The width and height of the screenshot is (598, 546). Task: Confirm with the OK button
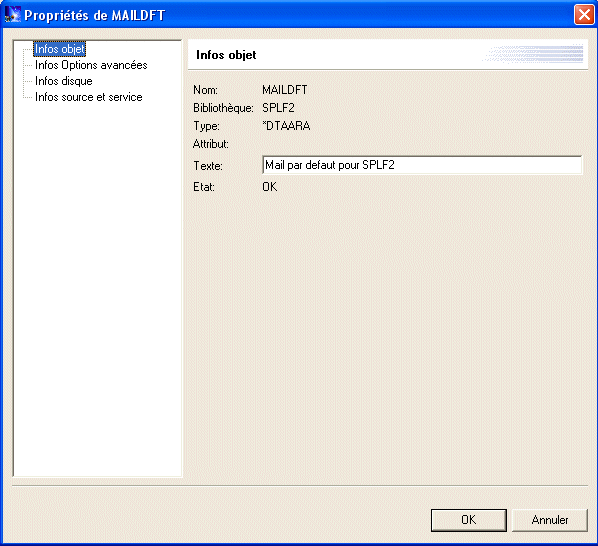[469, 520]
